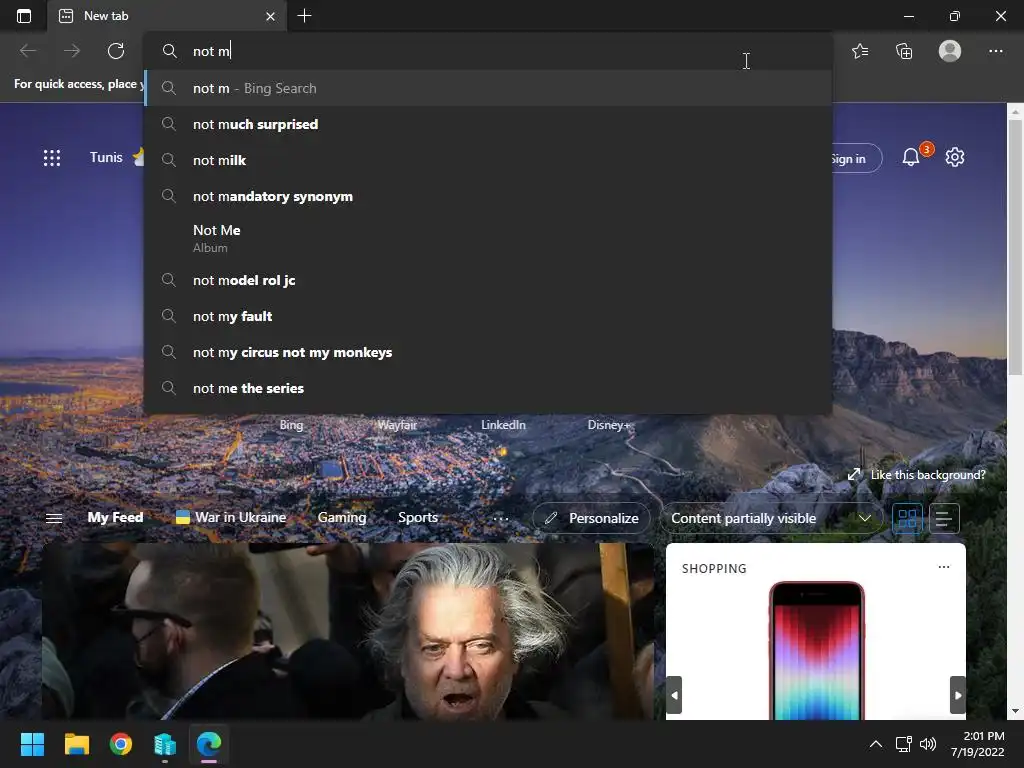Launch Chrome from the taskbar
Viewport: 1024px width, 768px height.
pos(121,744)
